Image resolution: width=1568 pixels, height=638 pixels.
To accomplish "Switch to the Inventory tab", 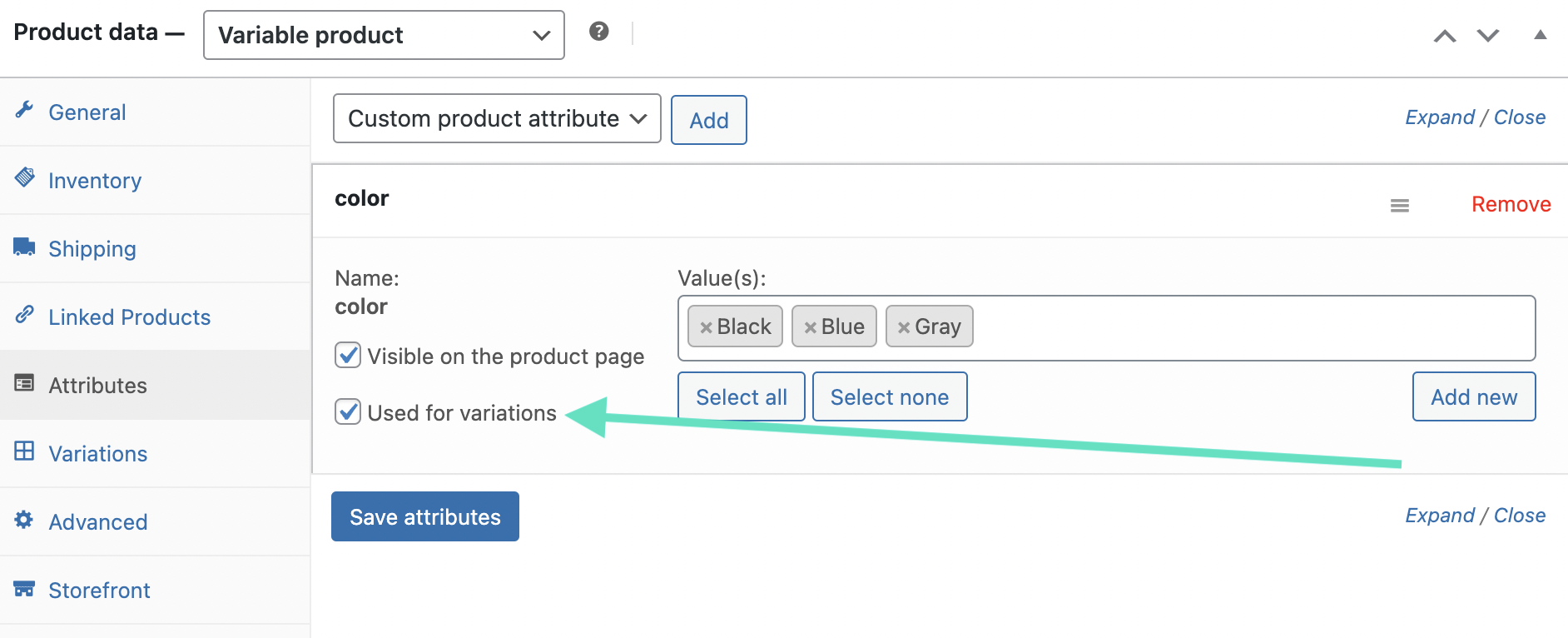I will point(95,181).
